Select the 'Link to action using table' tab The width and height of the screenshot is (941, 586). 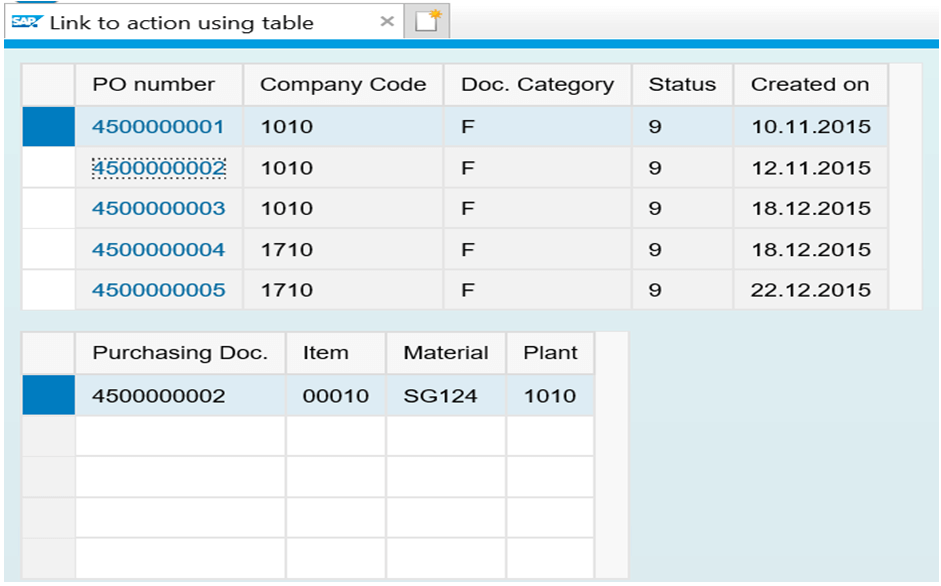point(203,22)
